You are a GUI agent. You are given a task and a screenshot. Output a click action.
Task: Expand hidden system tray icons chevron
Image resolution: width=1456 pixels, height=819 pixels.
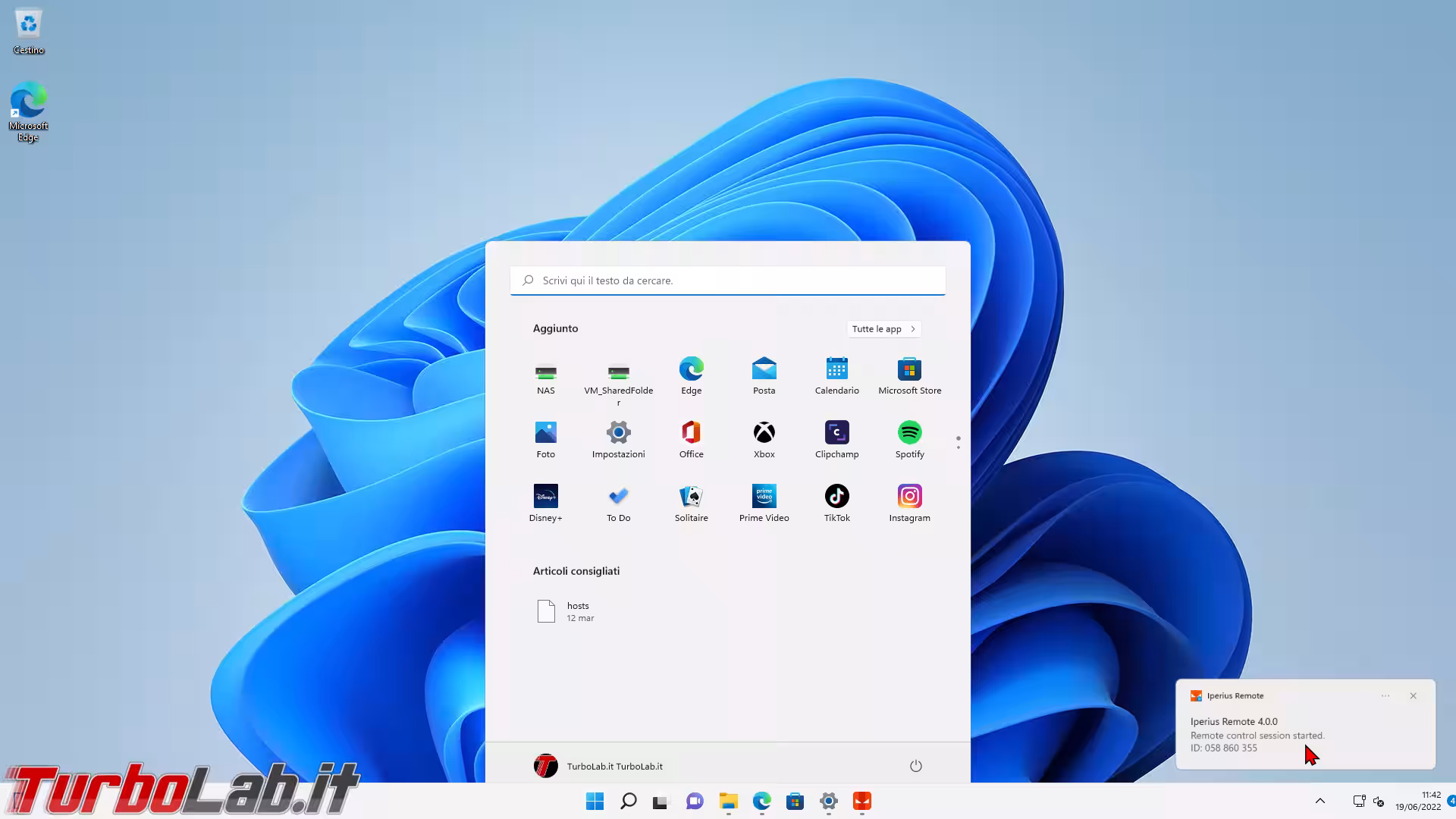[x=1319, y=801]
